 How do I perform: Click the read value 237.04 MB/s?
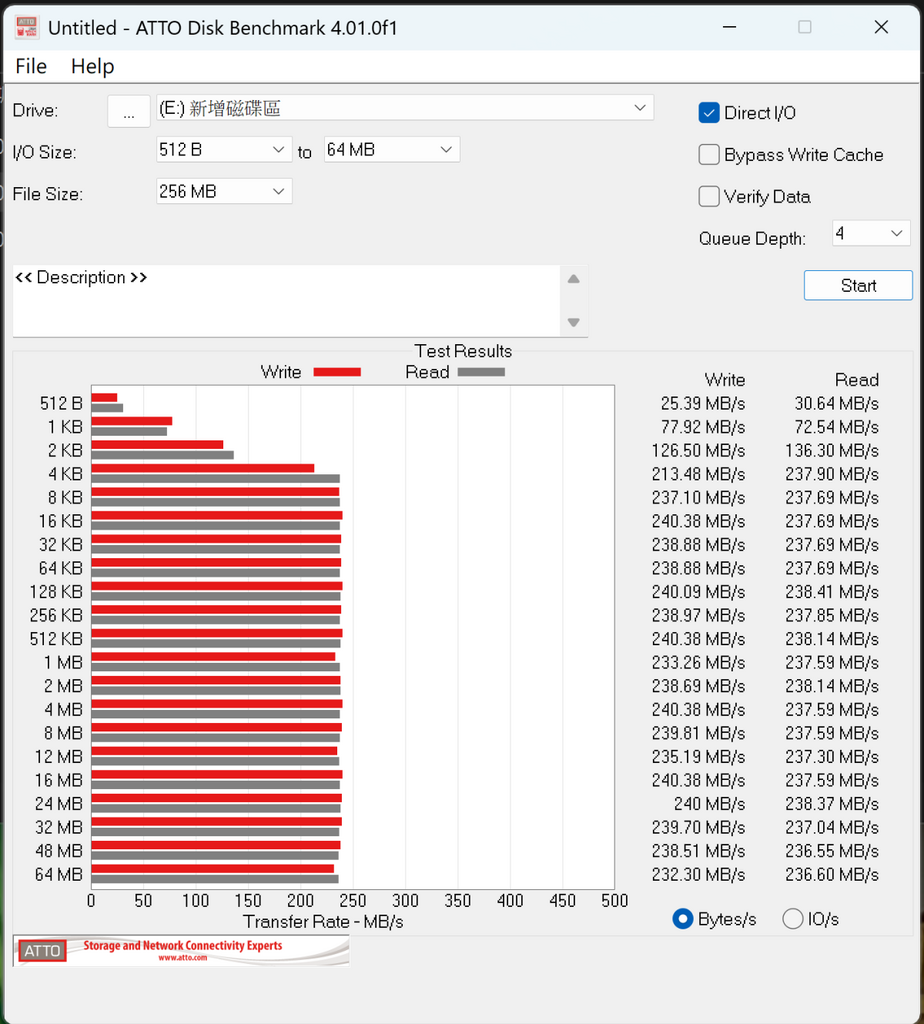[832, 827]
